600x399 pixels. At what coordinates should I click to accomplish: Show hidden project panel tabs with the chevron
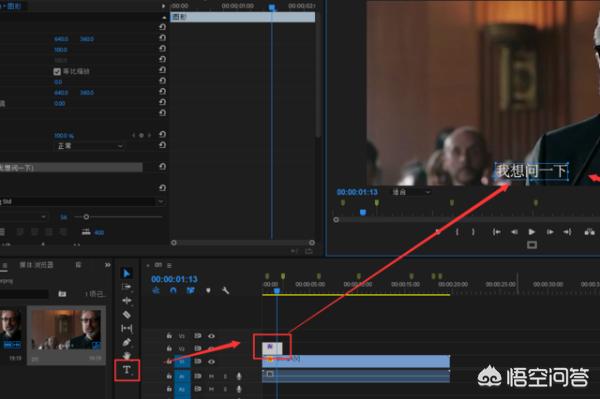(x=108, y=265)
